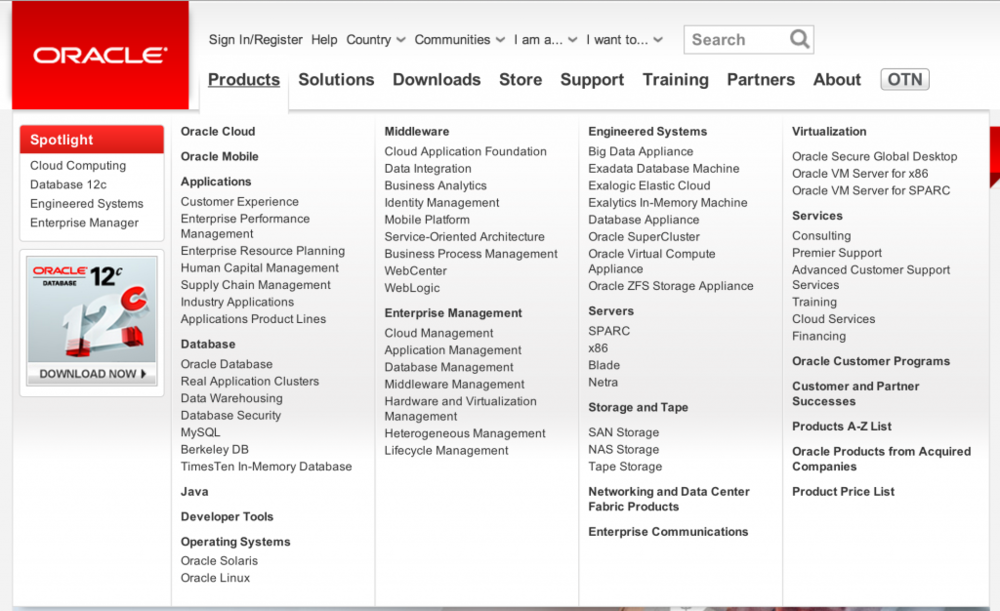Open Cloud Computing in Spotlight
Screen dimensions: 1000x611
[x=78, y=165]
